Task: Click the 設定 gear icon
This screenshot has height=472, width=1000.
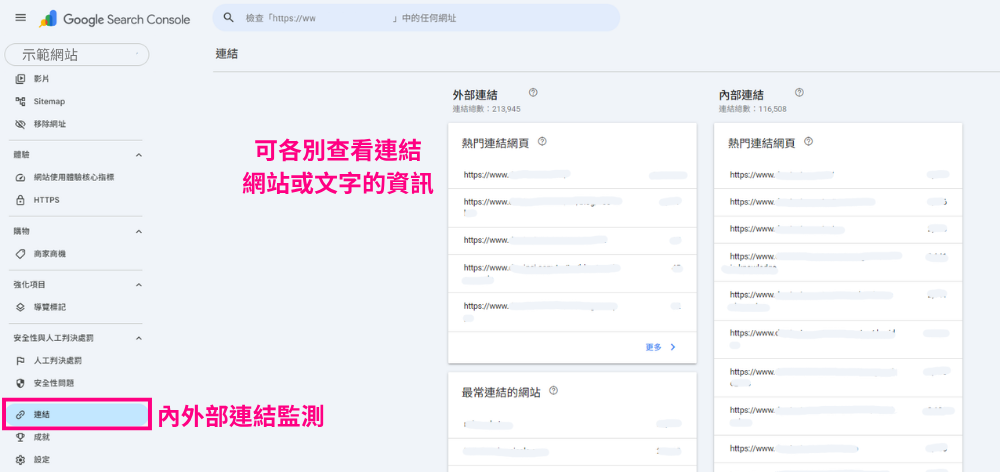Action: [x=20, y=459]
